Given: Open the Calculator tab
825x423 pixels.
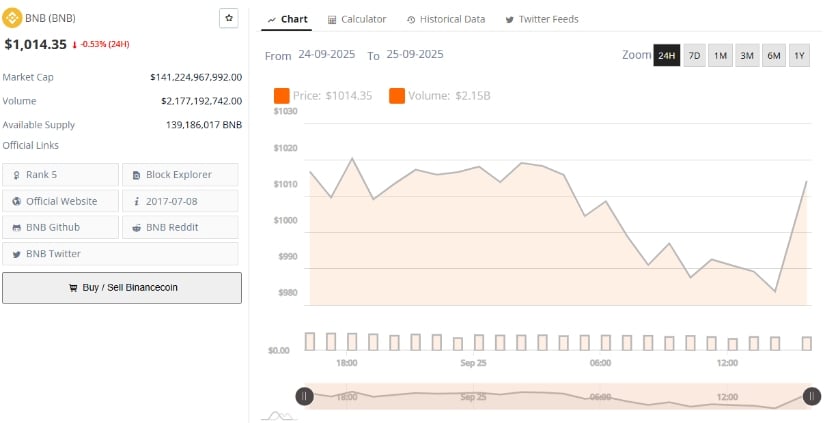Looking at the screenshot, I should point(357,19).
